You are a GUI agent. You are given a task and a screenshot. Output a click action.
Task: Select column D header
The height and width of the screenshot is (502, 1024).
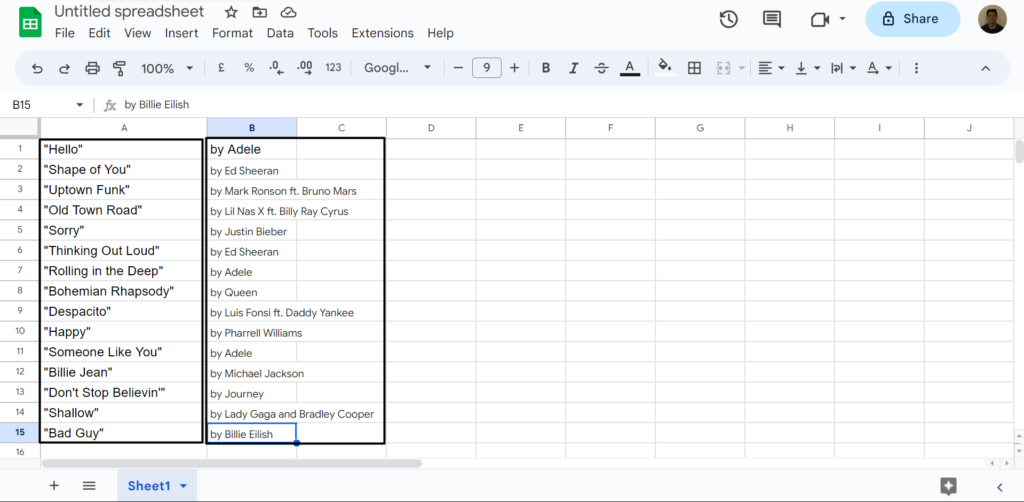click(x=431, y=128)
